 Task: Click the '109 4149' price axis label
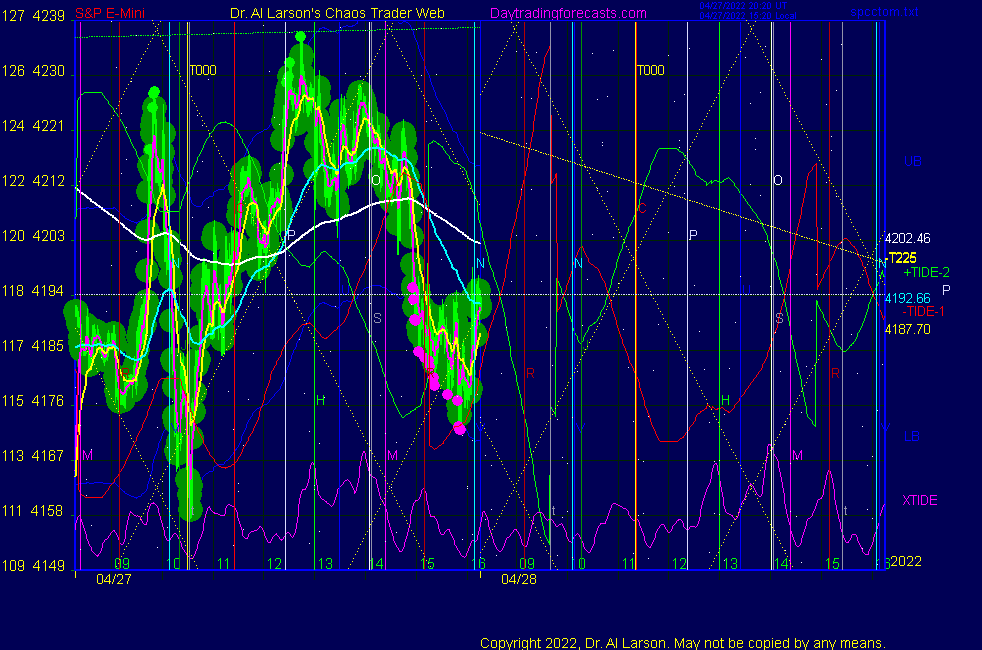[33, 566]
